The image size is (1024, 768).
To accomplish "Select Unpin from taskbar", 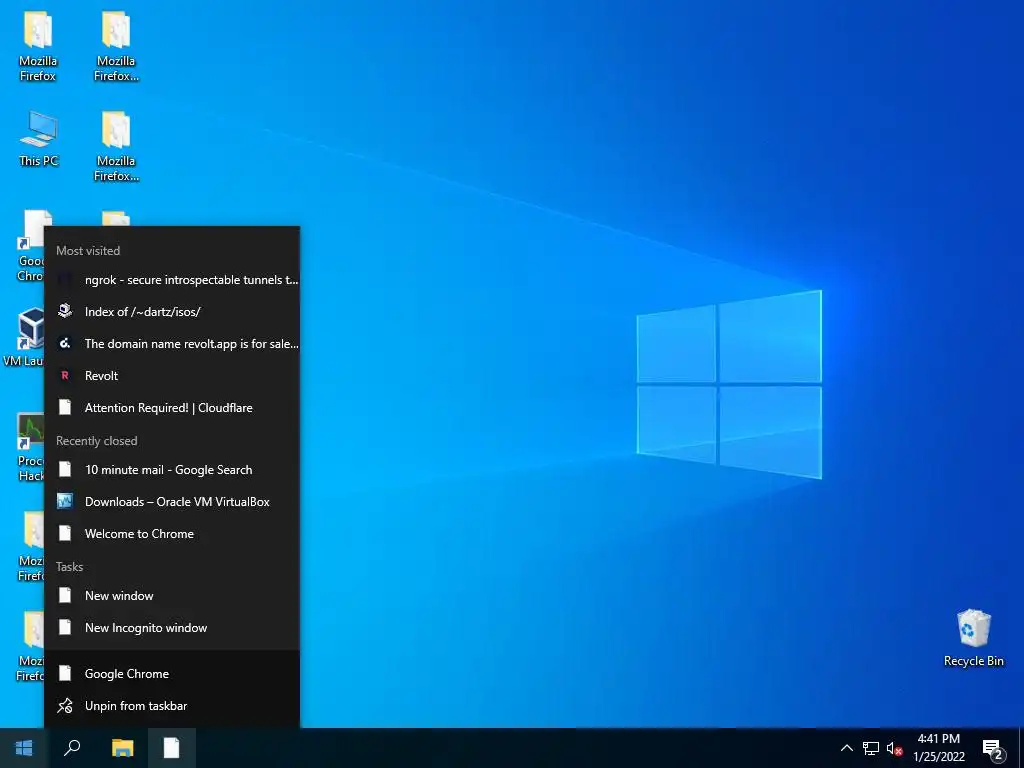I will pyautogui.click(x=172, y=705).
